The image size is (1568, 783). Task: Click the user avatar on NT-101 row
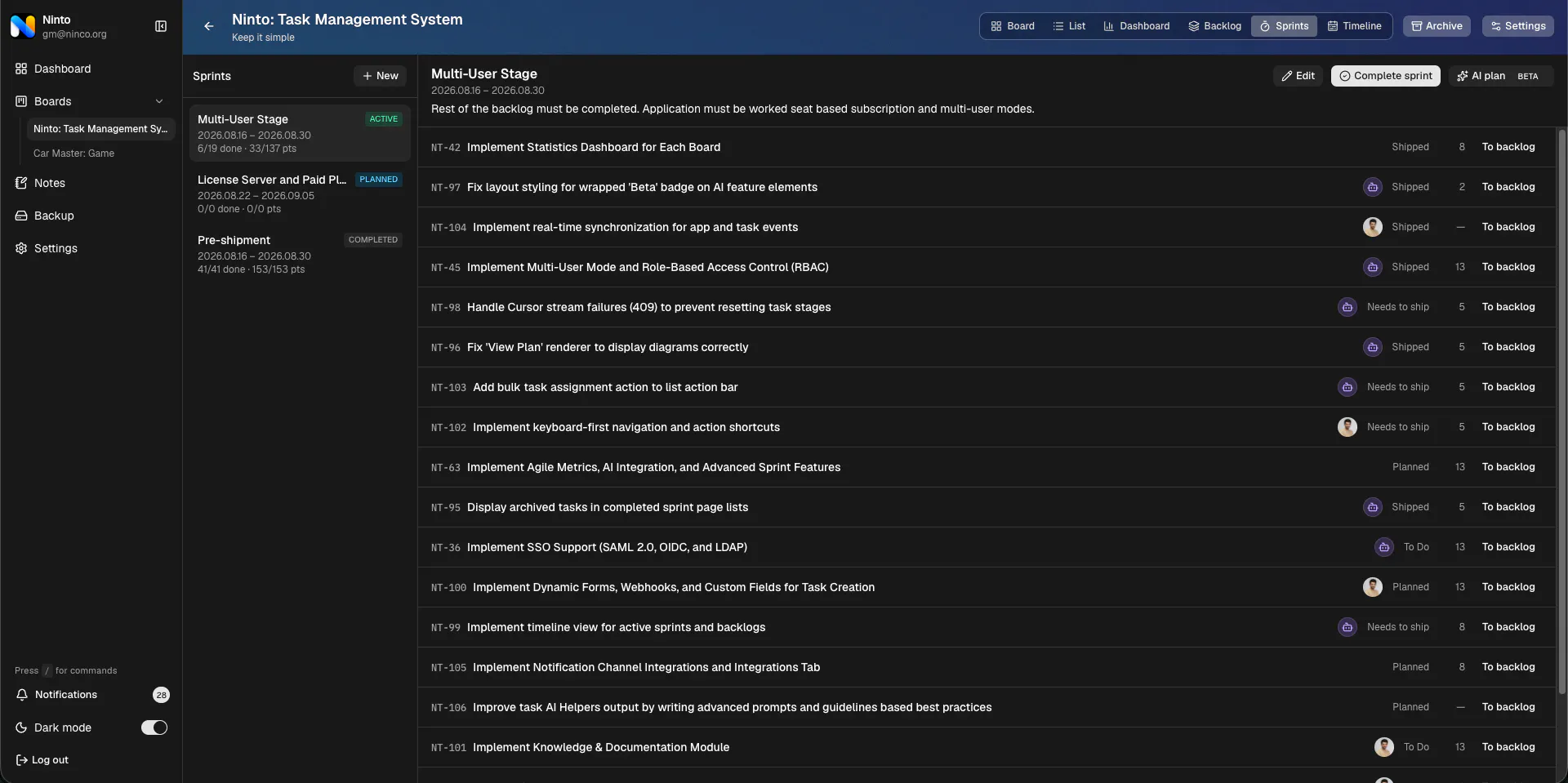[x=1384, y=747]
